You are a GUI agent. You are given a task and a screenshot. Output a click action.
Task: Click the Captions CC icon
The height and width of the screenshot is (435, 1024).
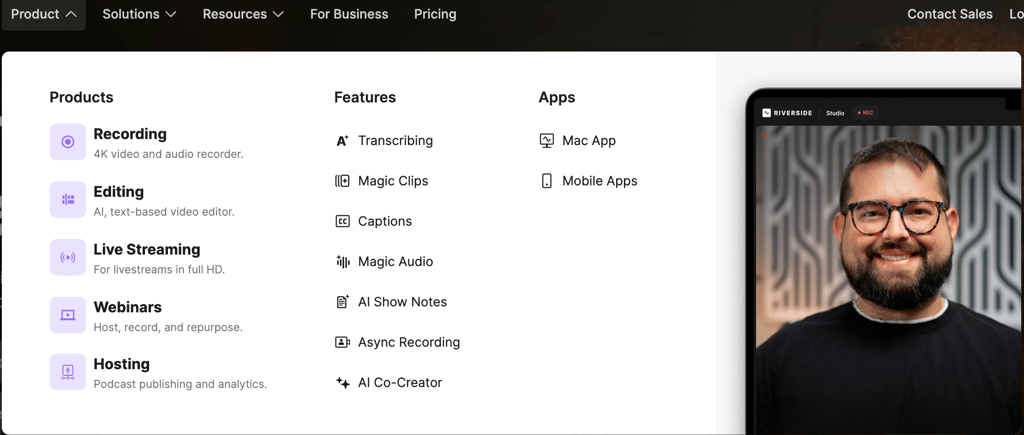point(342,221)
